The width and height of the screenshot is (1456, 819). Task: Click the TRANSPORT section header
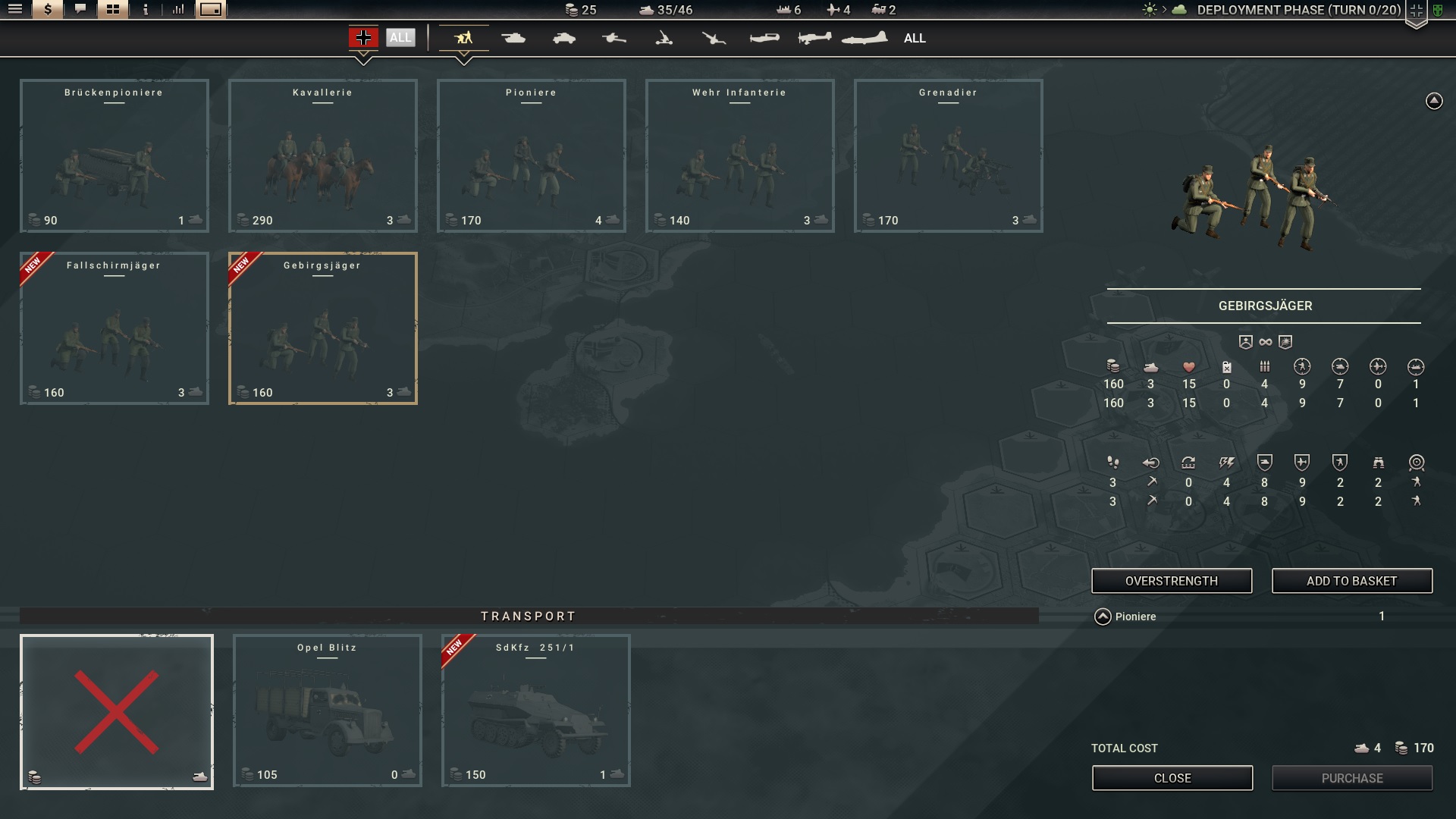[529, 616]
